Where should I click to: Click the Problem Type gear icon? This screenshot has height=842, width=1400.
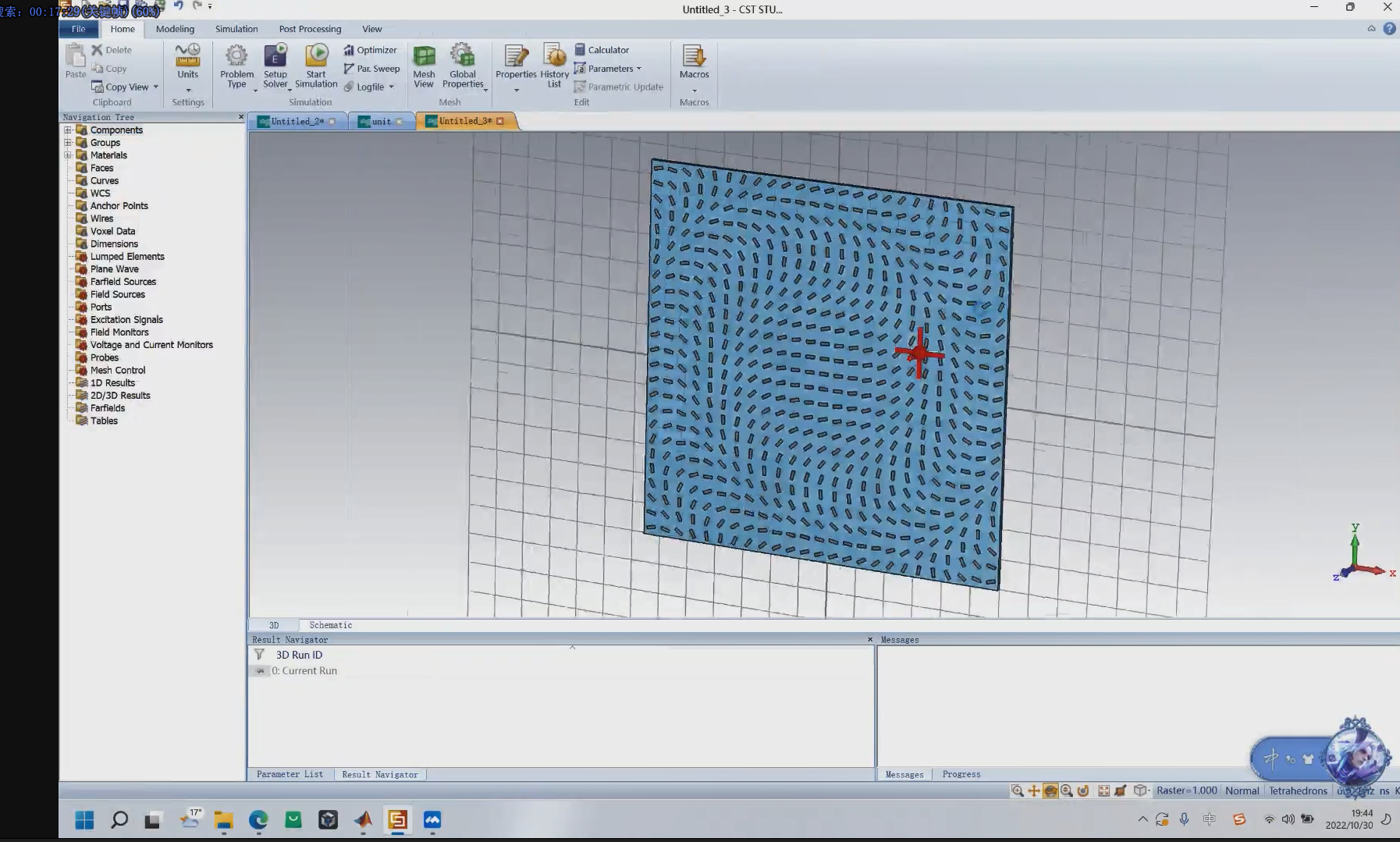(236, 55)
